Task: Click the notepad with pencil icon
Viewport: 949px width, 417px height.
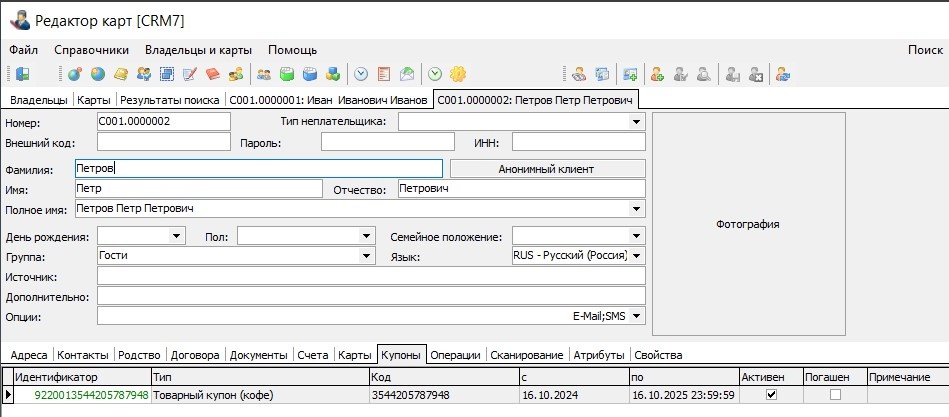Action: 190,74
